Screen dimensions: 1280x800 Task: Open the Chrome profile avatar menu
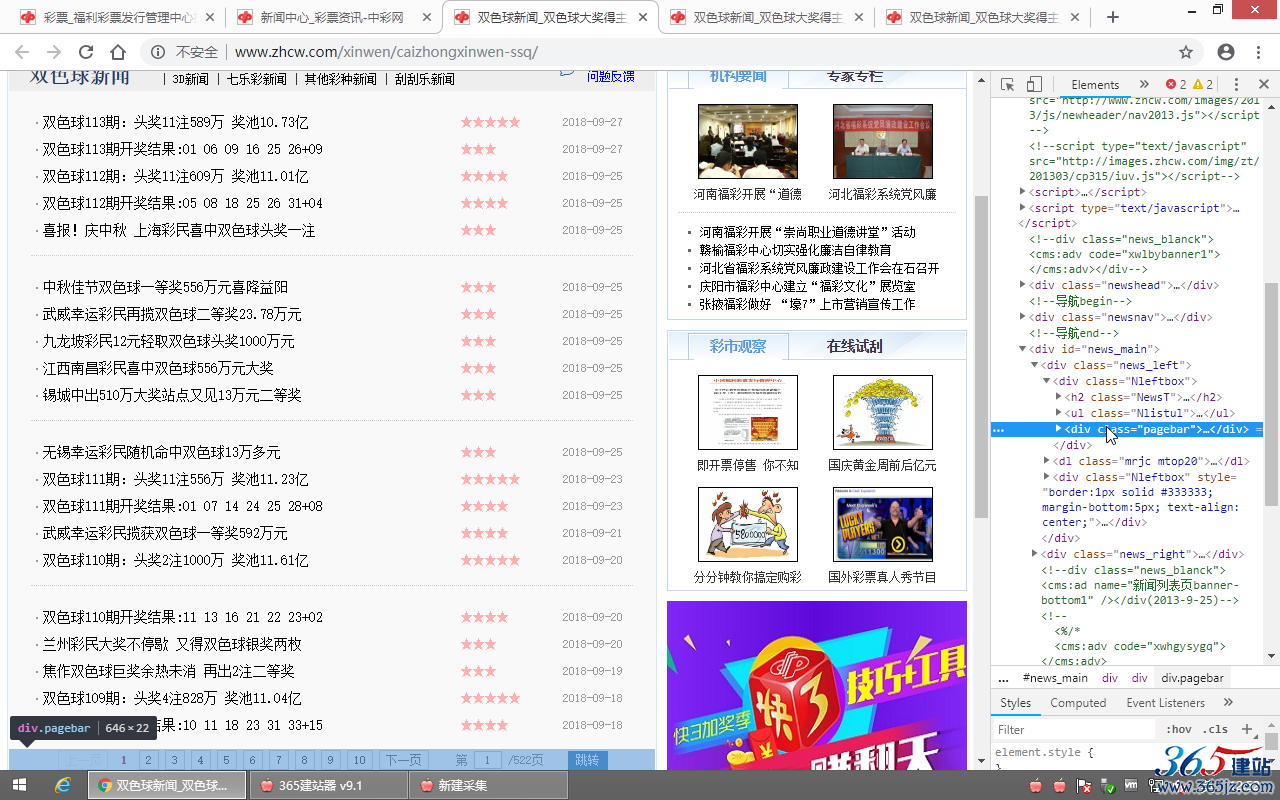[1226, 52]
